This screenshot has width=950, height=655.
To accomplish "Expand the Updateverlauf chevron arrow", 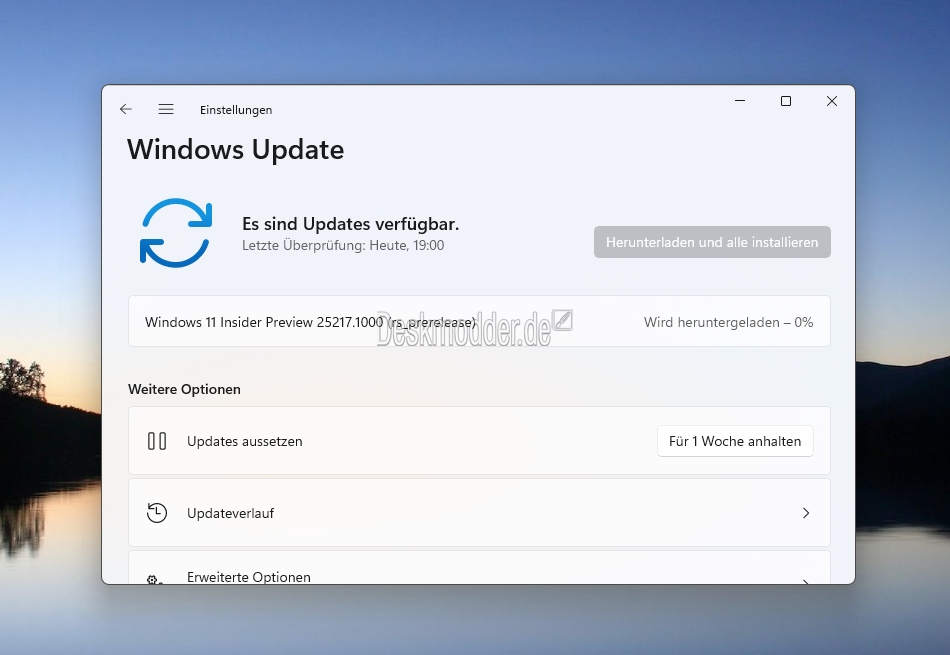I will coord(806,513).
